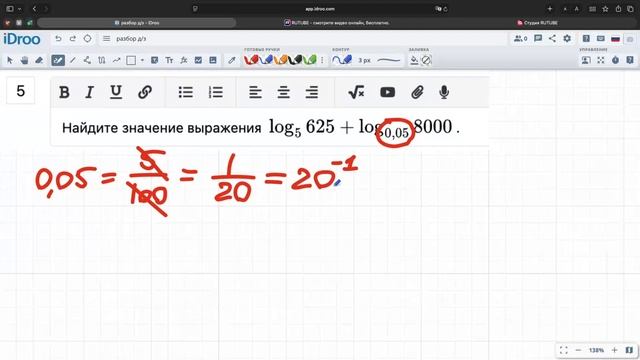The height and width of the screenshot is (360, 640).
Task: Undo the last action
Action: (58, 38)
